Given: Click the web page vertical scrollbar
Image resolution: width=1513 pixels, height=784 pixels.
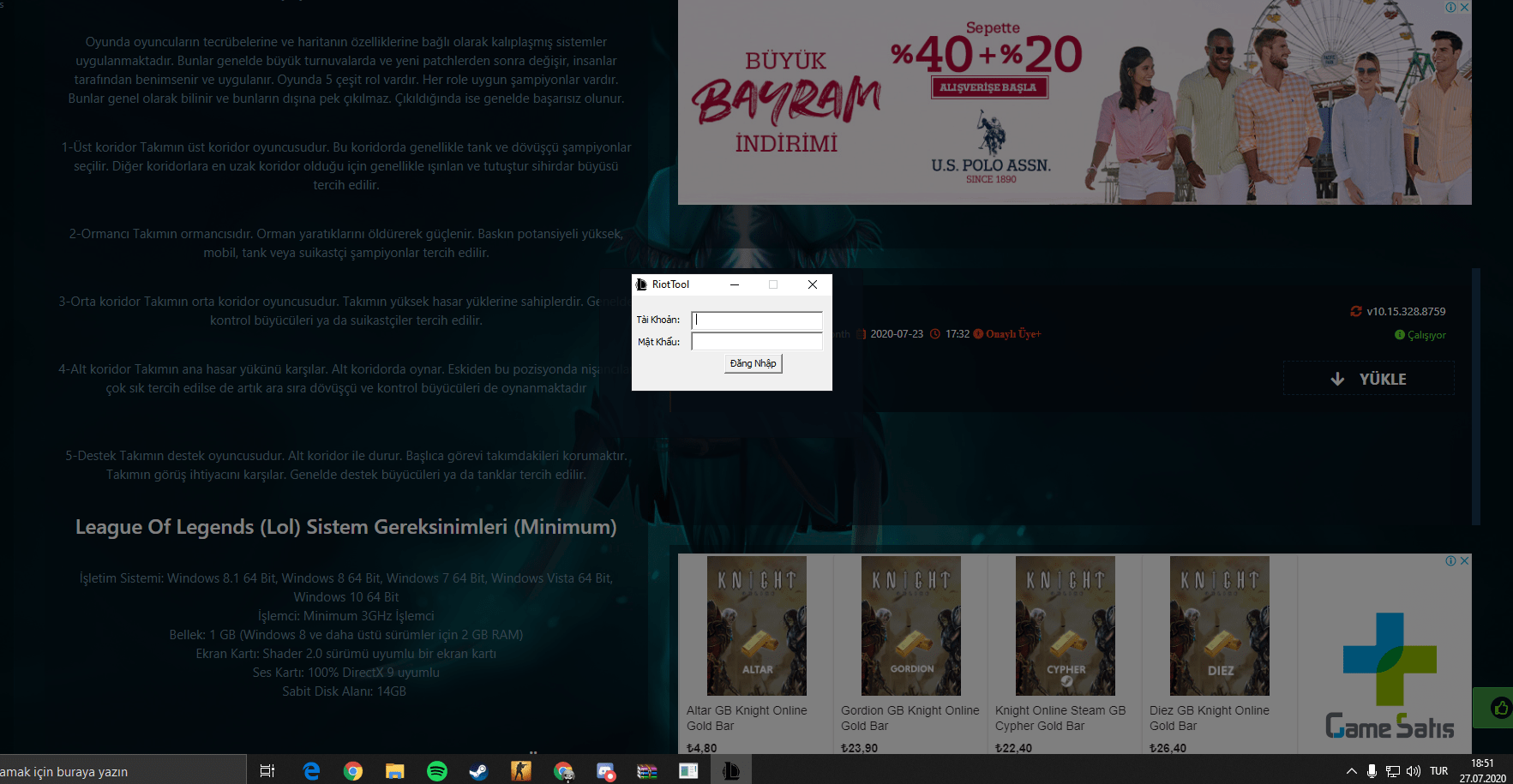Looking at the screenshot, I should (1476, 396).
